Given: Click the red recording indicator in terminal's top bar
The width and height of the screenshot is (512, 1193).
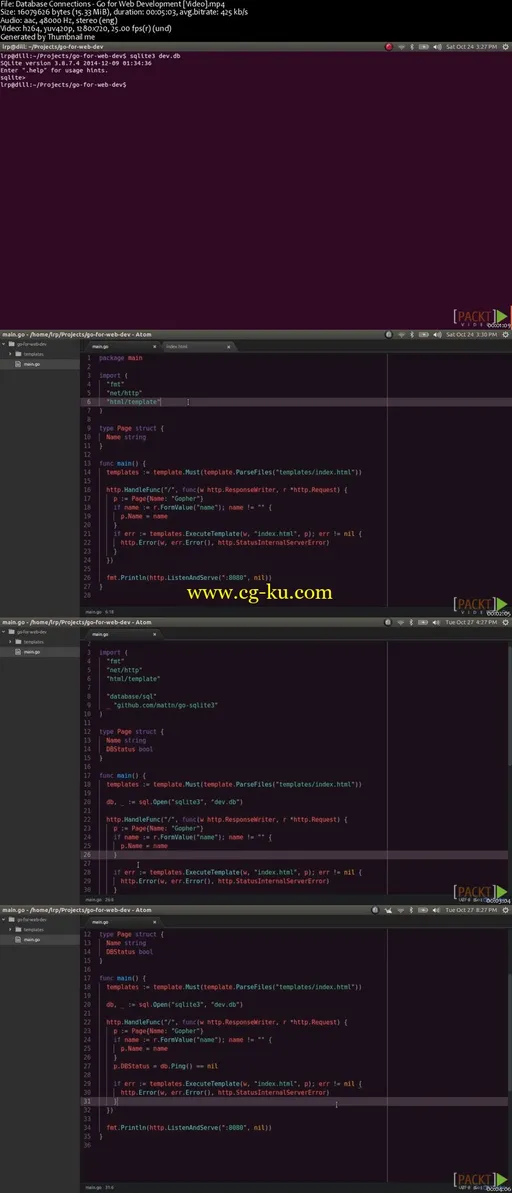Looking at the screenshot, I should tap(389, 46).
